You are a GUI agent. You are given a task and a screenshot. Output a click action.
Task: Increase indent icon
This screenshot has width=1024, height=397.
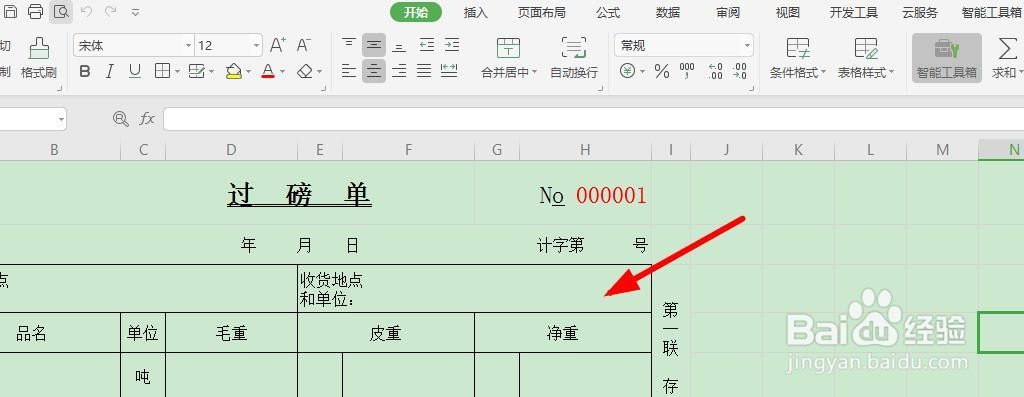click(x=452, y=45)
